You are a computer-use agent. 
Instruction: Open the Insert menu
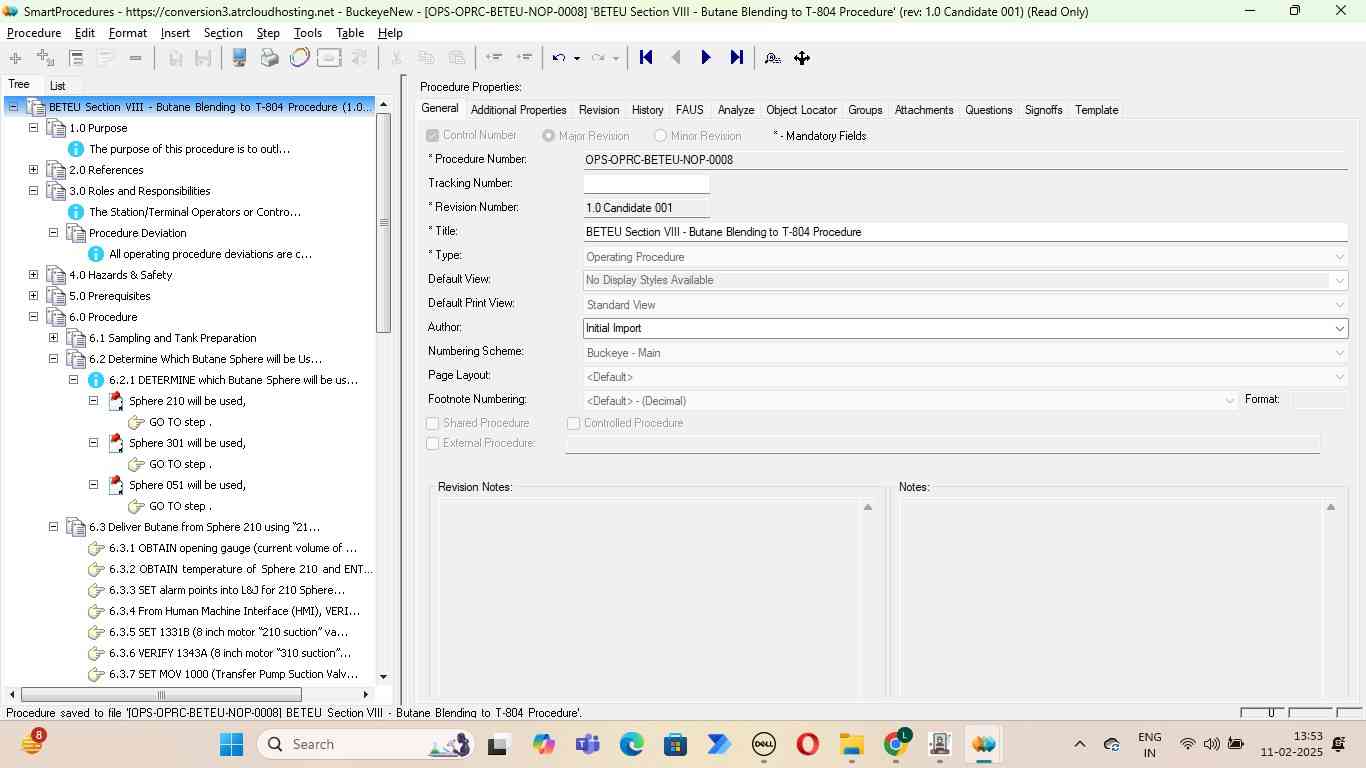(175, 33)
